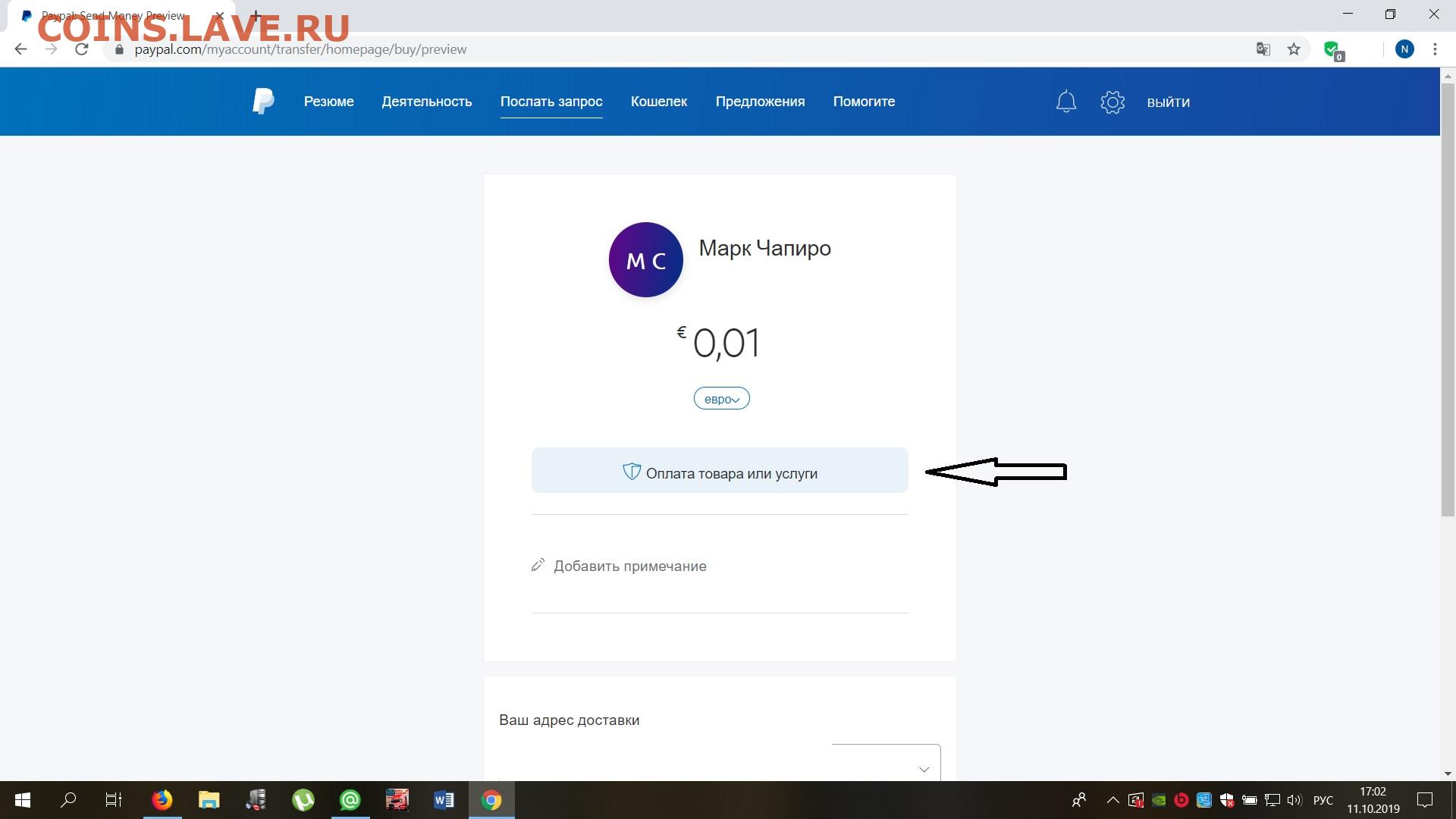1456x819 pixels.
Task: Open евро currency dropdown
Action: coord(721,399)
